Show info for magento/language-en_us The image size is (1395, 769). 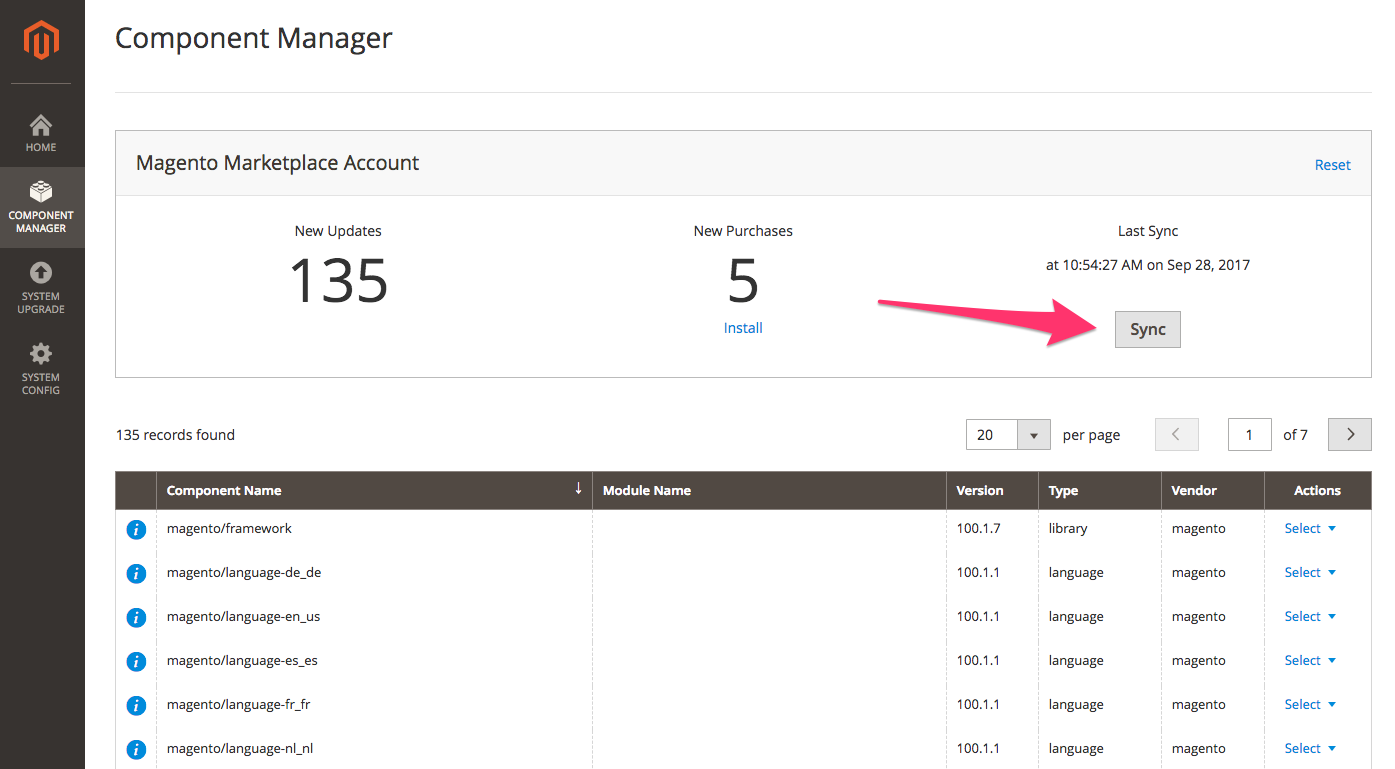(136, 617)
